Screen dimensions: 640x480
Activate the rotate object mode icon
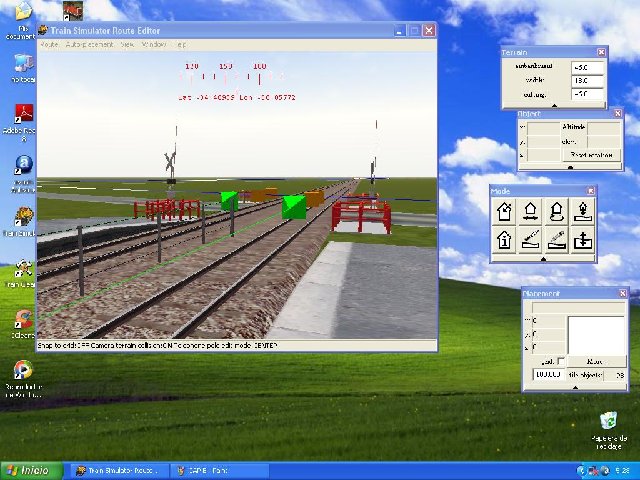click(557, 211)
